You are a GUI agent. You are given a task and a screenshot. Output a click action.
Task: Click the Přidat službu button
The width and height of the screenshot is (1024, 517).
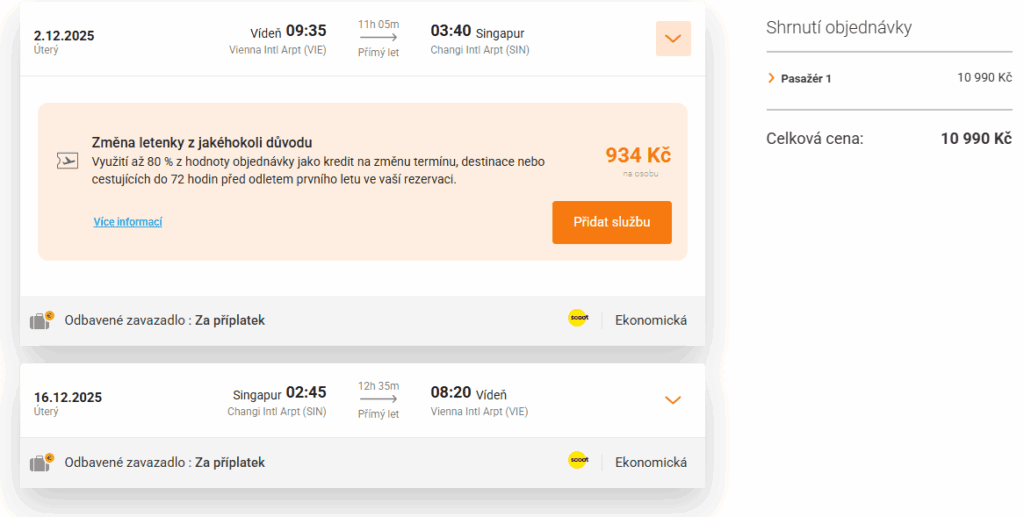[611, 222]
